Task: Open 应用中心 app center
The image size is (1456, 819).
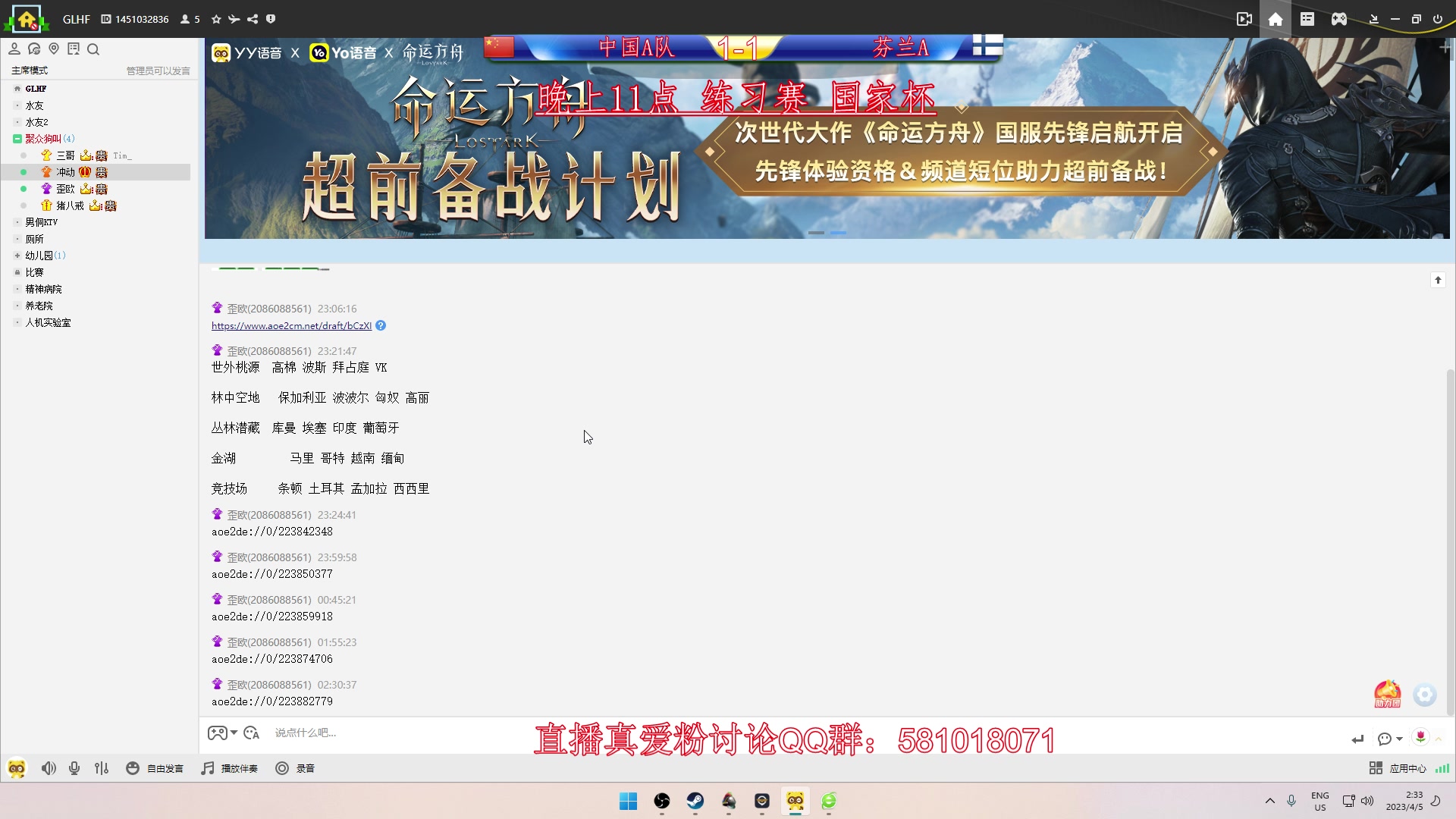Action: tap(1399, 768)
